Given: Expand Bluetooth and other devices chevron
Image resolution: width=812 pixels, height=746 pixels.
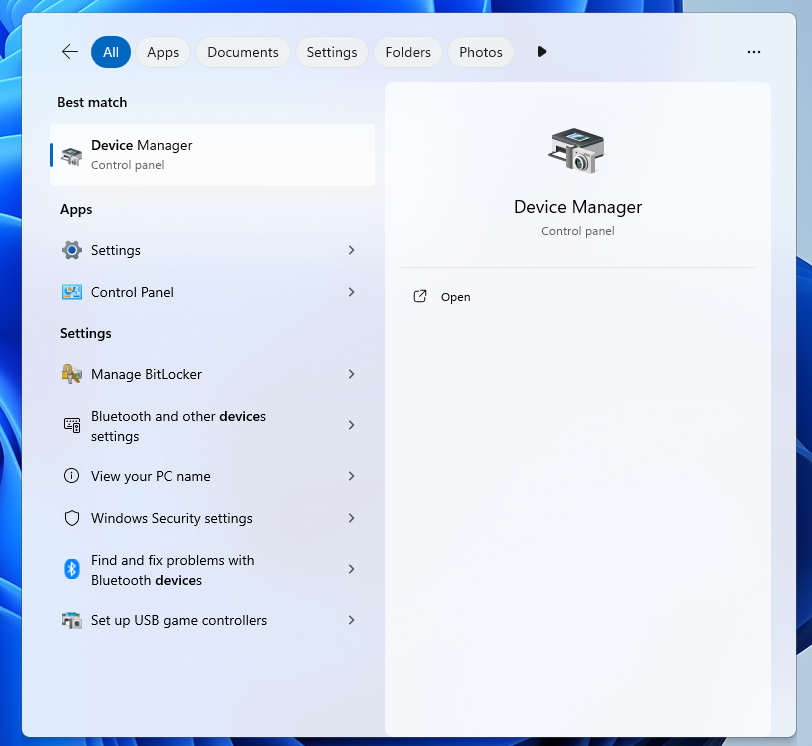Looking at the screenshot, I should pos(352,426).
